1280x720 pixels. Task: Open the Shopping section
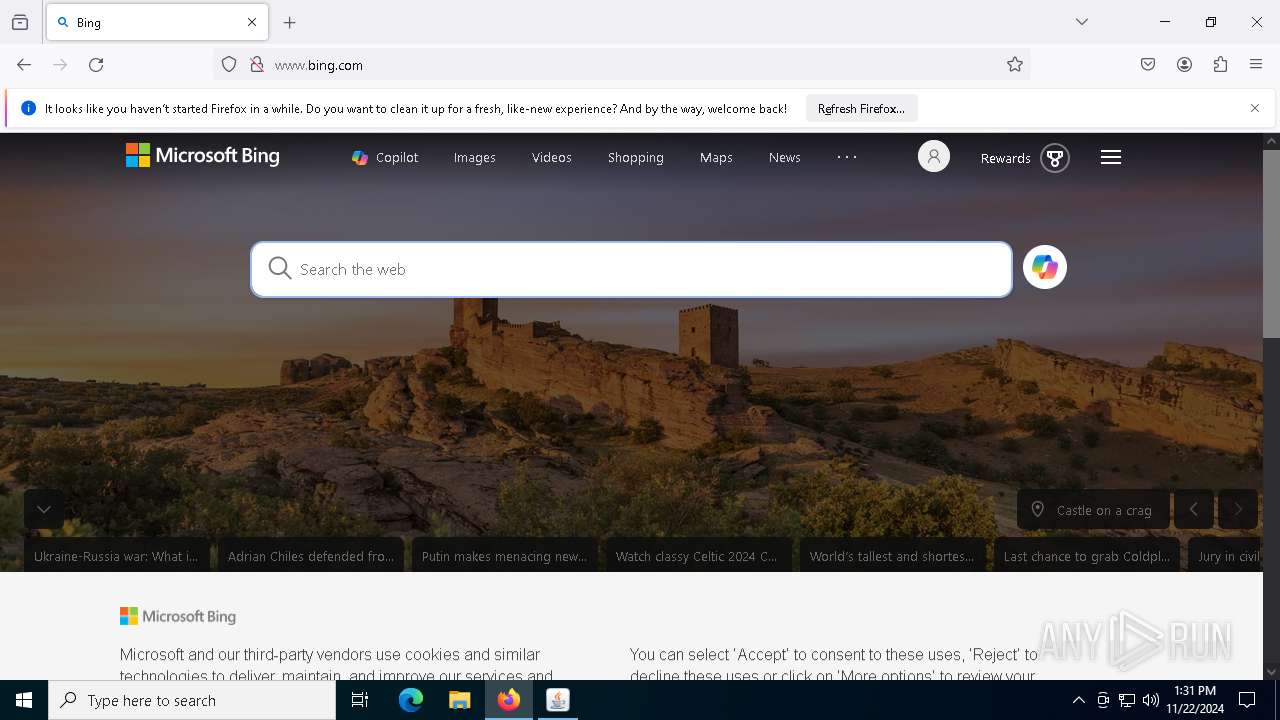[635, 158]
